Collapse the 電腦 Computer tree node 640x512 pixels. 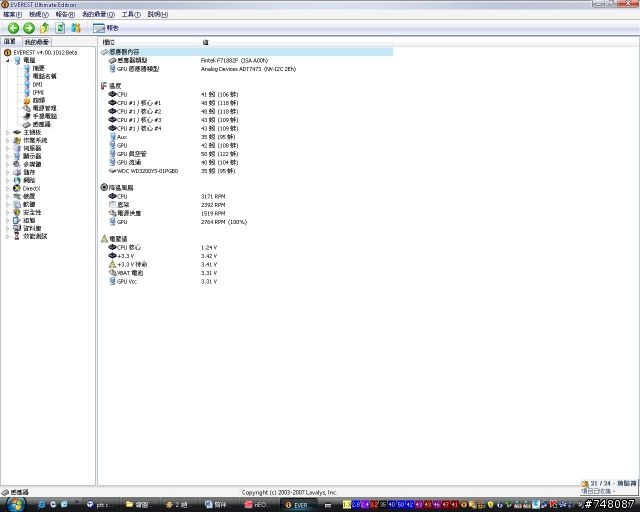point(7,60)
